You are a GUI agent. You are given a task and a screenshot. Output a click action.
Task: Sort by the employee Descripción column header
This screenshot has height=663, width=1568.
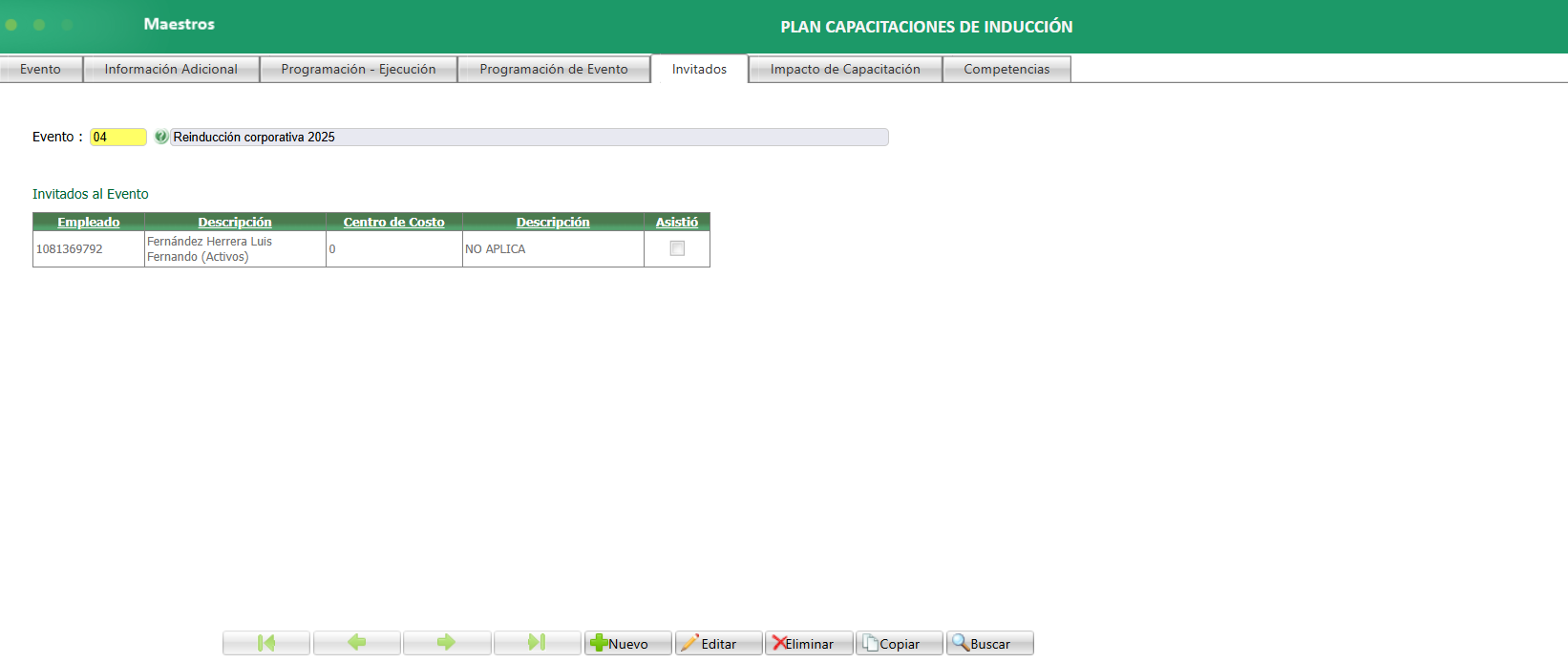point(235,222)
